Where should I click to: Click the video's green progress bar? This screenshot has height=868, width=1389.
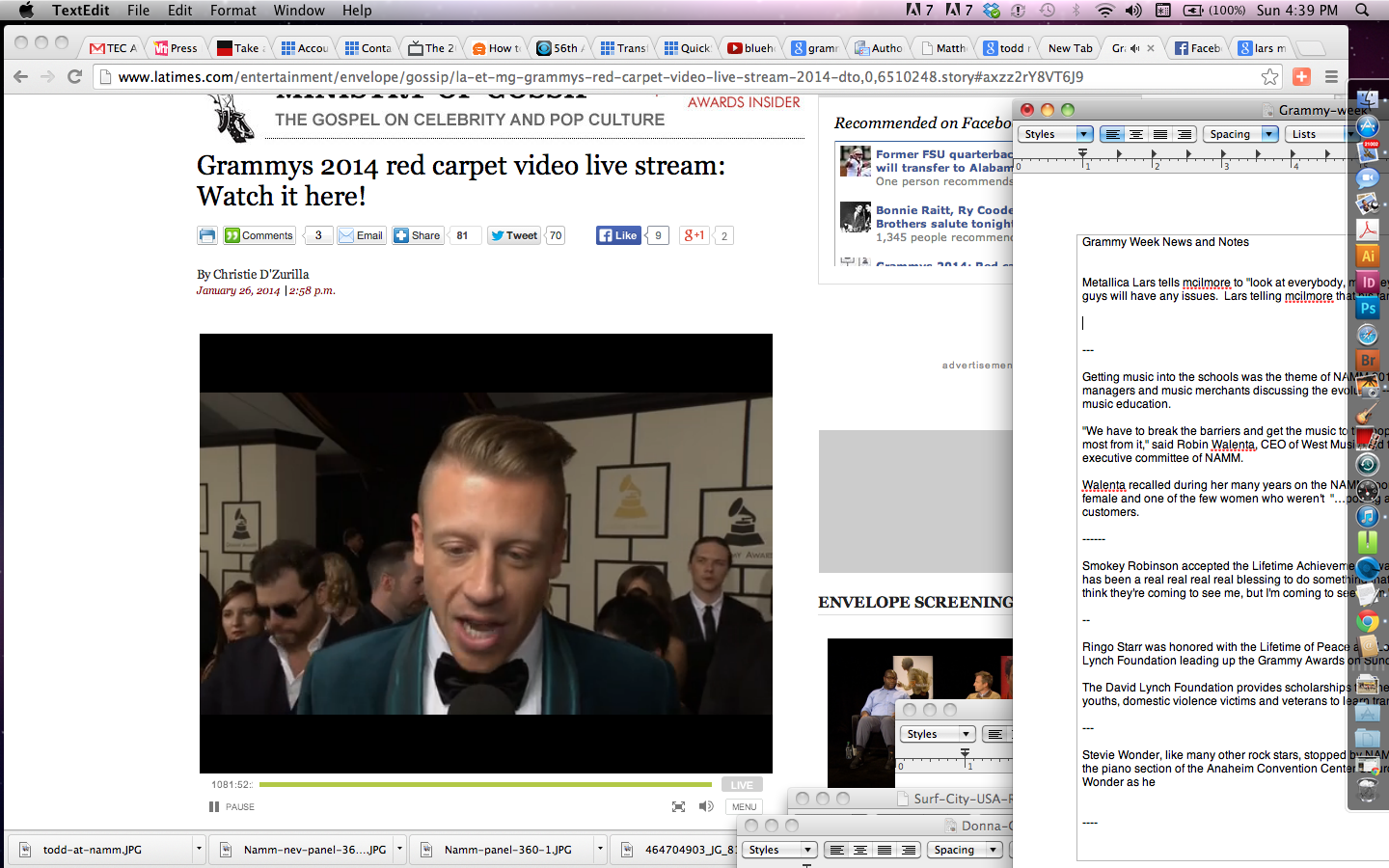[485, 785]
